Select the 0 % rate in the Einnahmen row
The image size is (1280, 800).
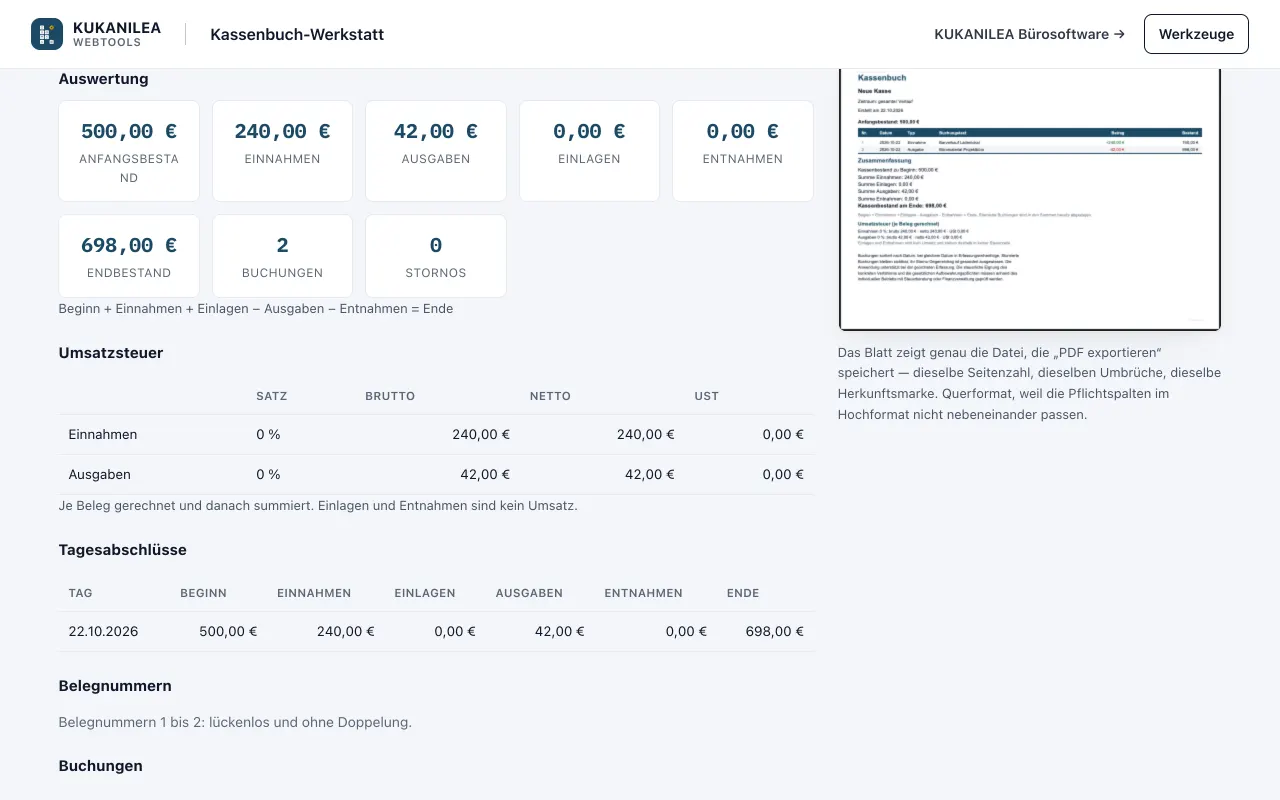(x=269, y=435)
